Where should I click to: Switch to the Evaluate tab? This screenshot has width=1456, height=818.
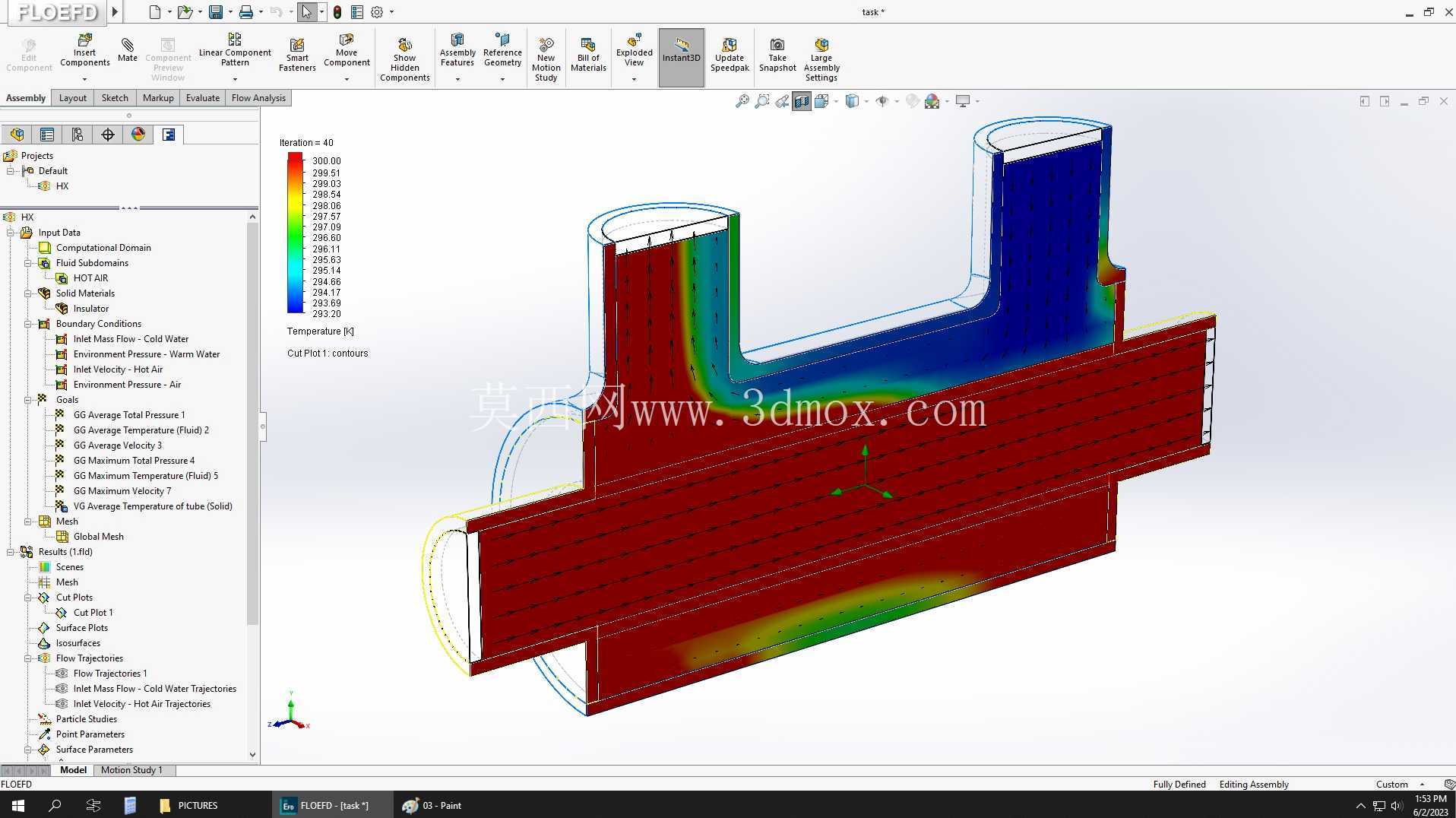pos(203,98)
